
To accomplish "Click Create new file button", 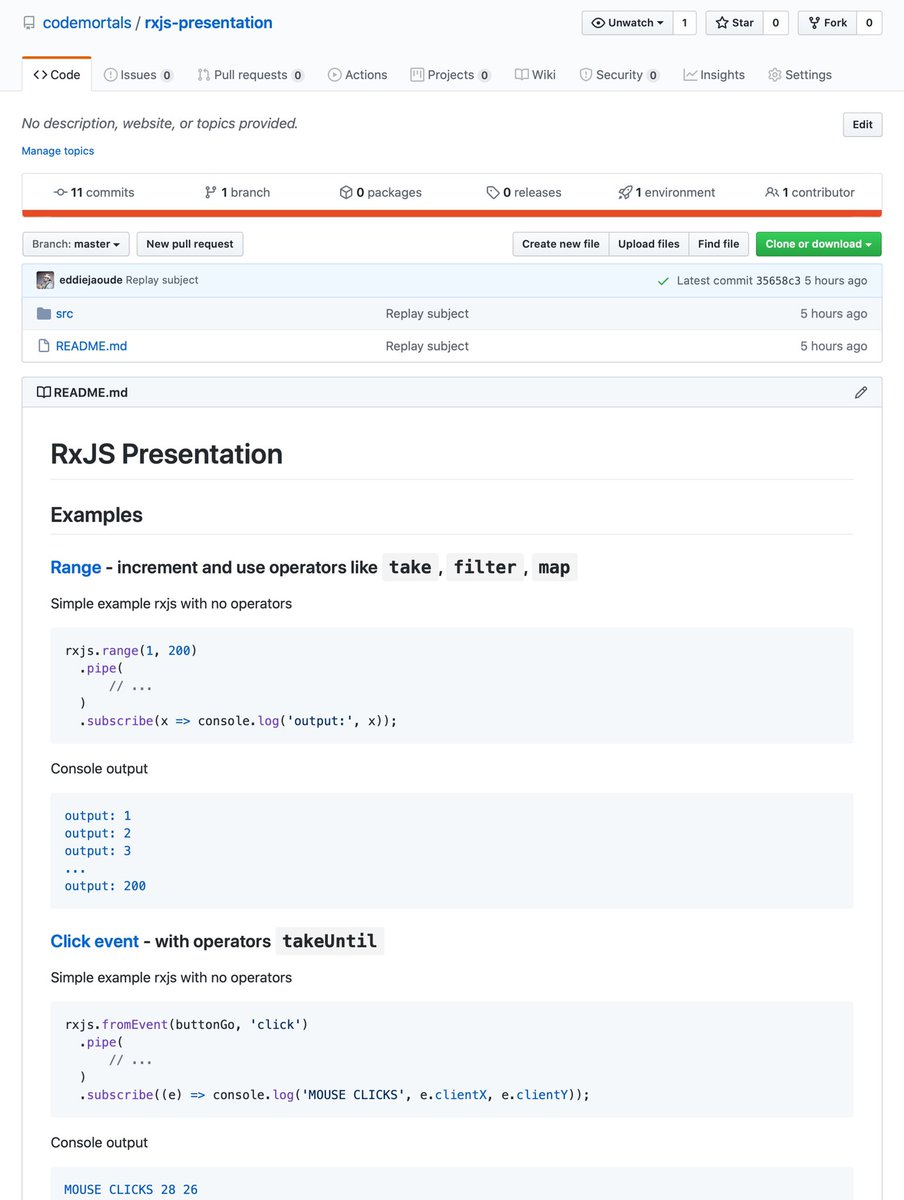I will [561, 244].
